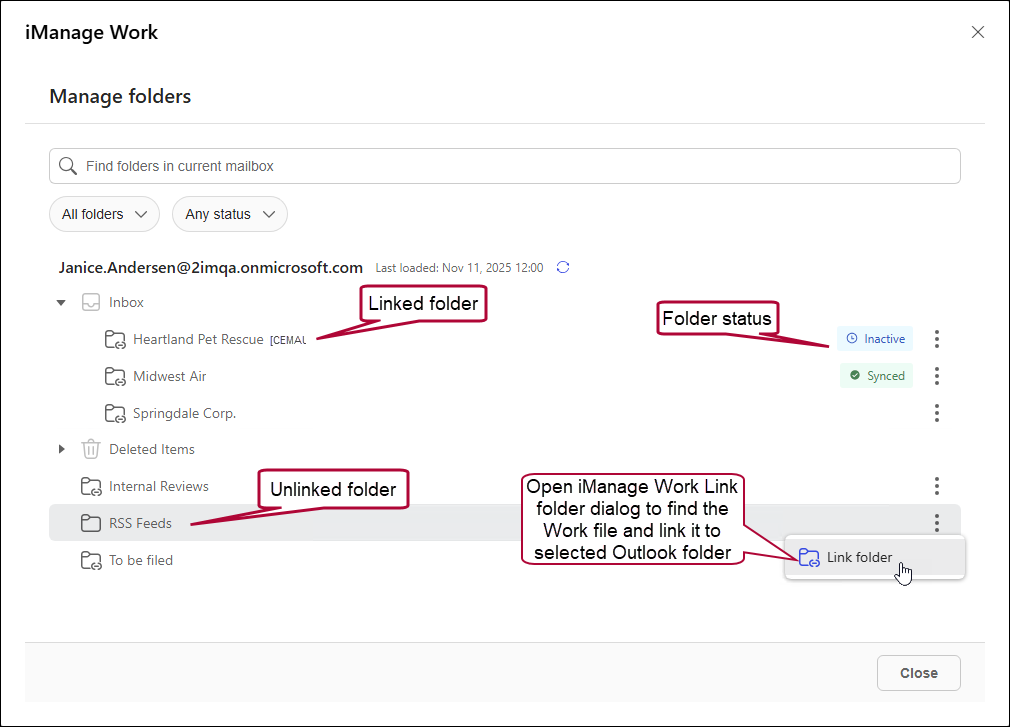Close the iManage Work dialog with X
1010x727 pixels.
pos(978,32)
